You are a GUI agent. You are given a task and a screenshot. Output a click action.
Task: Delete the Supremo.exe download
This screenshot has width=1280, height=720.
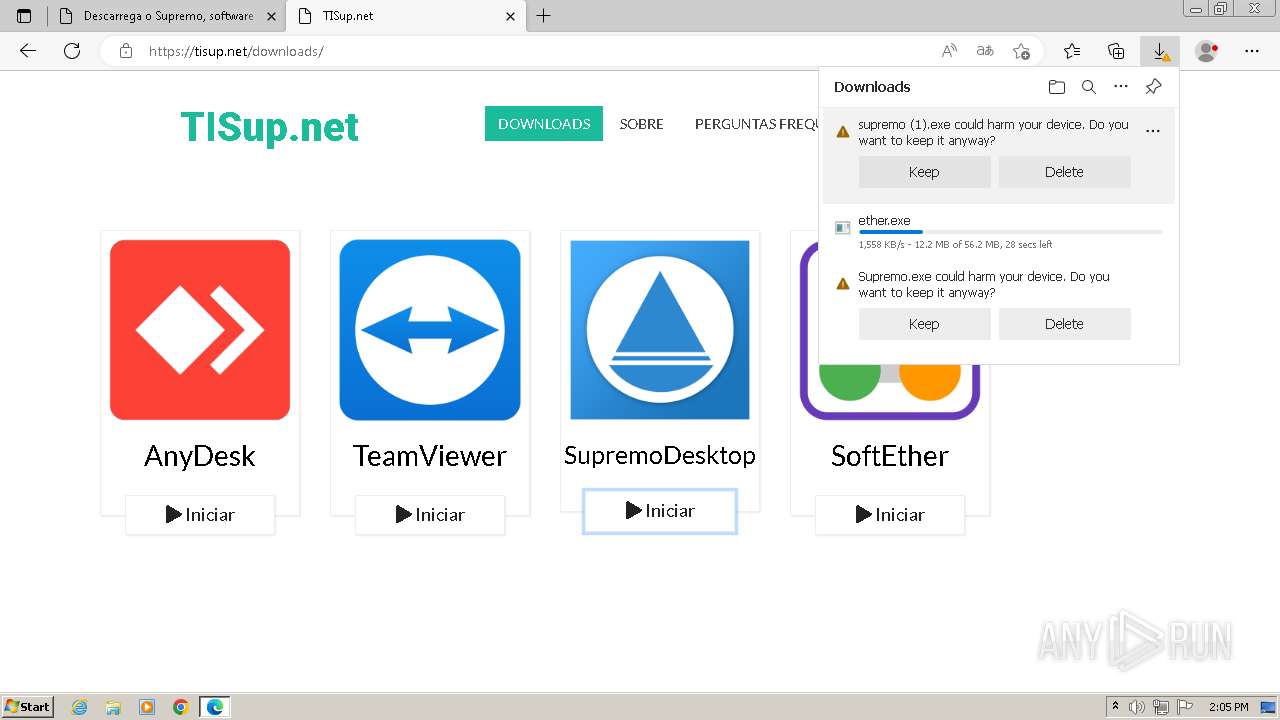(x=1064, y=324)
